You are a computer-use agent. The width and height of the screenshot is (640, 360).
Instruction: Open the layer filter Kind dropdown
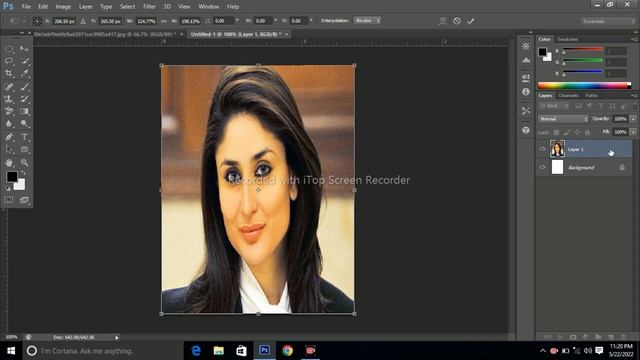pyautogui.click(x=554, y=106)
